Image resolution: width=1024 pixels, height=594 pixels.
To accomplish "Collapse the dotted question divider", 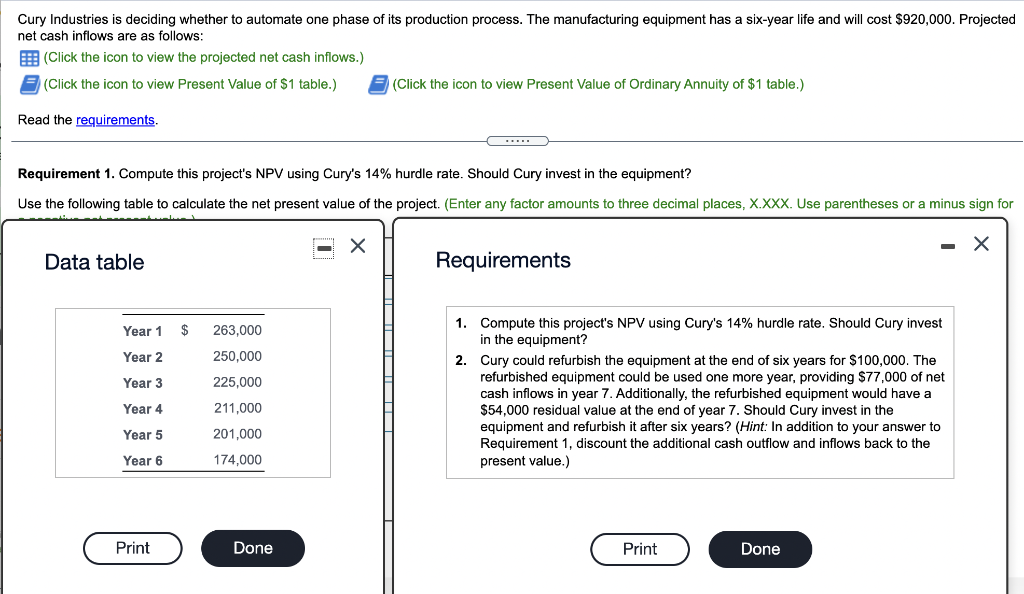I will (517, 140).
